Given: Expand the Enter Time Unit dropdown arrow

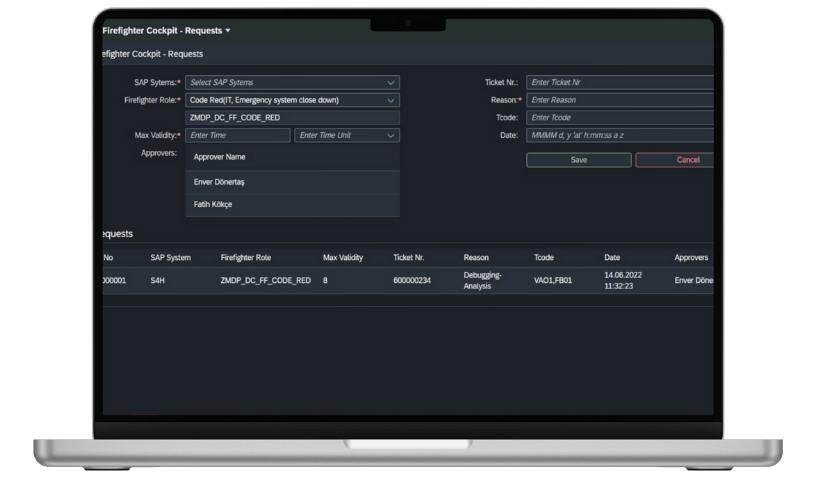Looking at the screenshot, I should [x=391, y=135].
